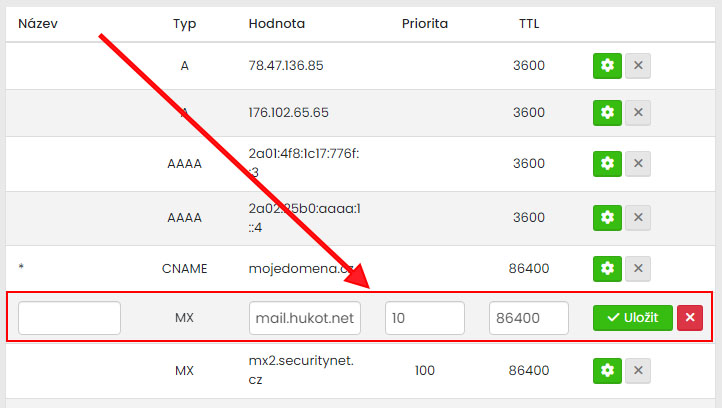Delete the AAAA record starting with 2a01

click(638, 163)
